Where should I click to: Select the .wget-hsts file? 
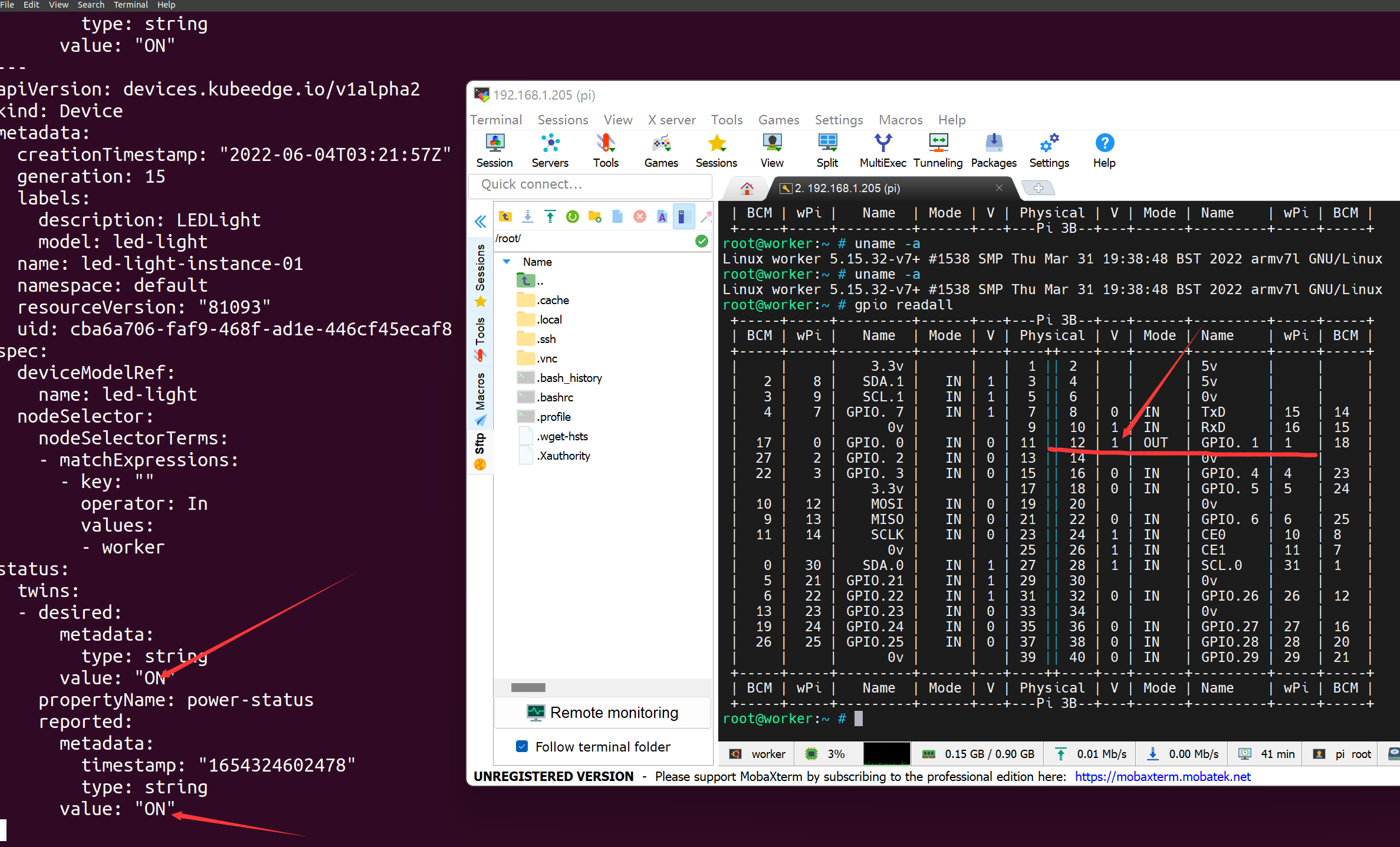tap(552, 436)
